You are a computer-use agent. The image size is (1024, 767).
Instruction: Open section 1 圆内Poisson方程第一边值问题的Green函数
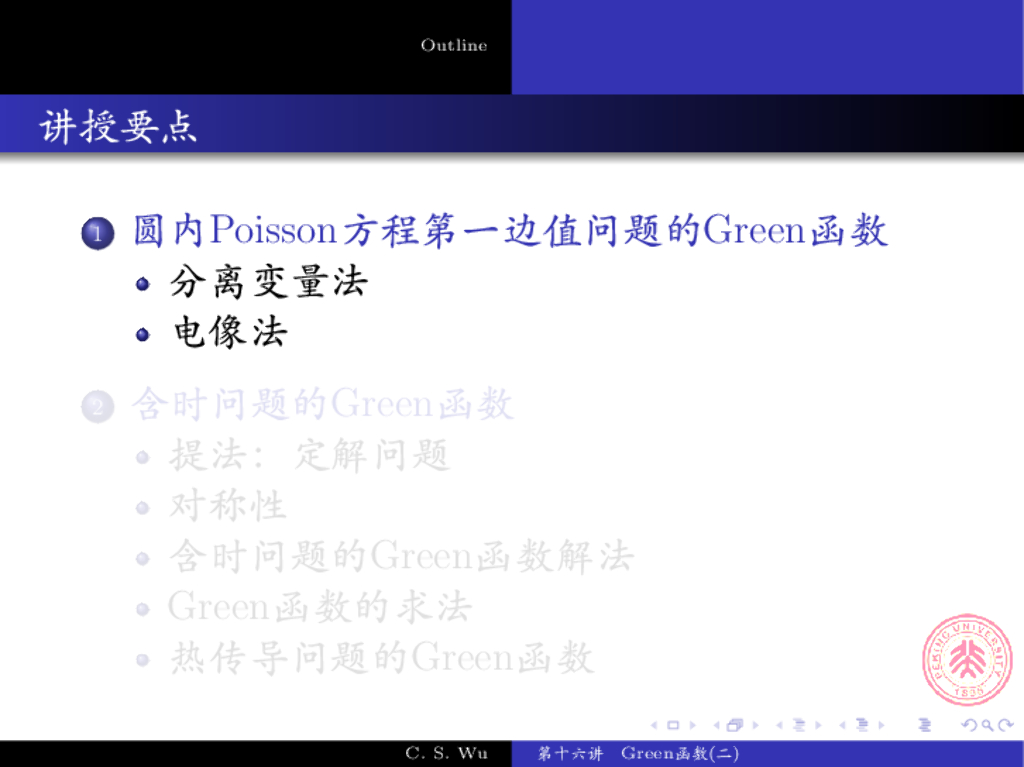[510, 231]
